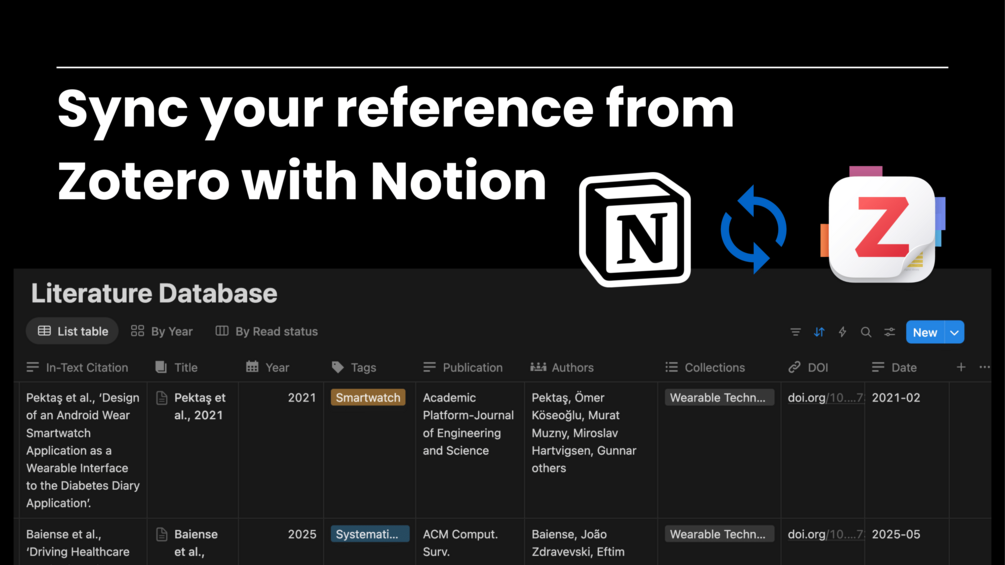The width and height of the screenshot is (1005, 565).
Task: Open the view settings sliders icon
Action: [x=890, y=332]
